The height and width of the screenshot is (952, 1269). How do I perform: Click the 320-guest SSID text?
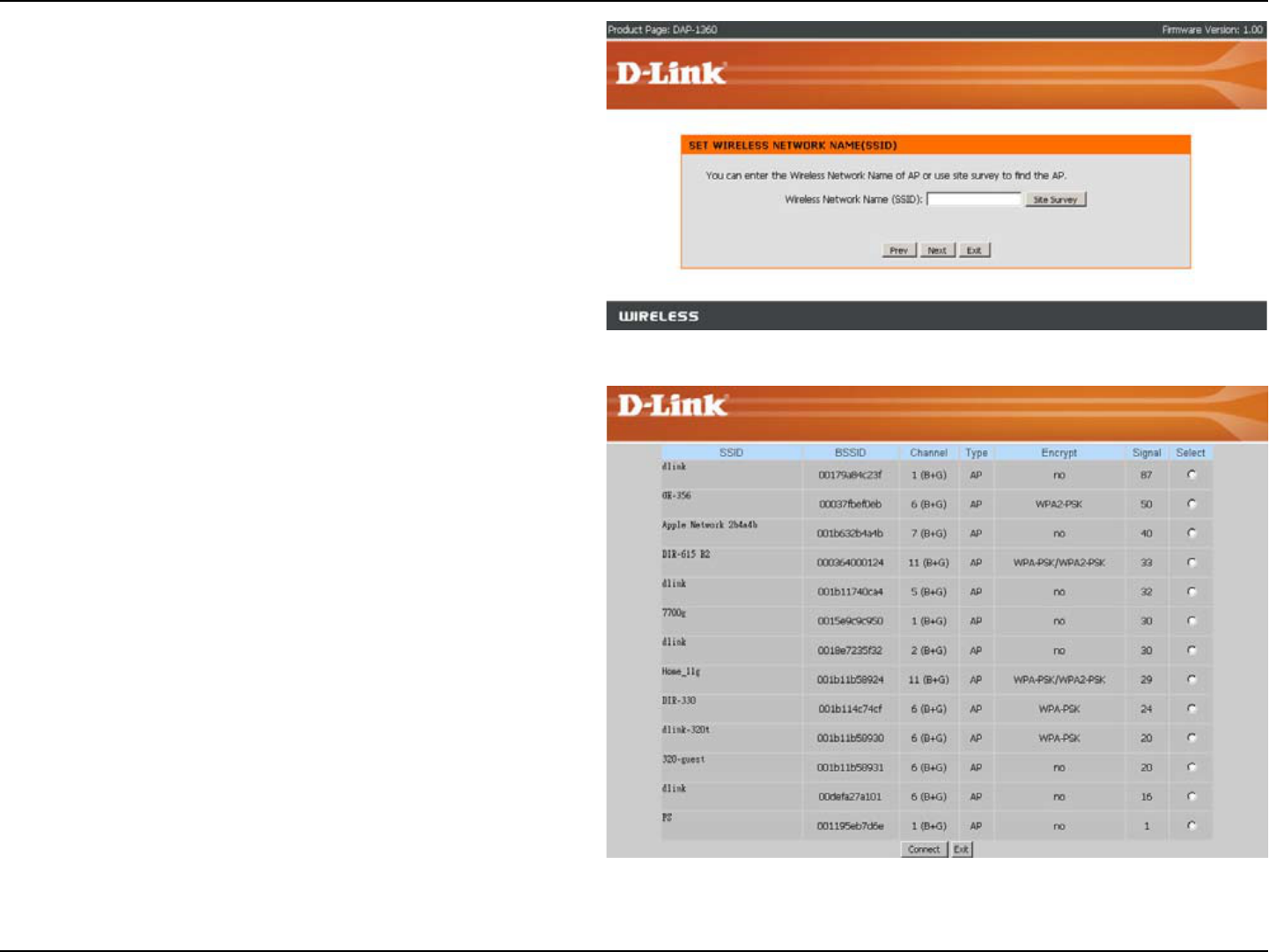(683, 759)
